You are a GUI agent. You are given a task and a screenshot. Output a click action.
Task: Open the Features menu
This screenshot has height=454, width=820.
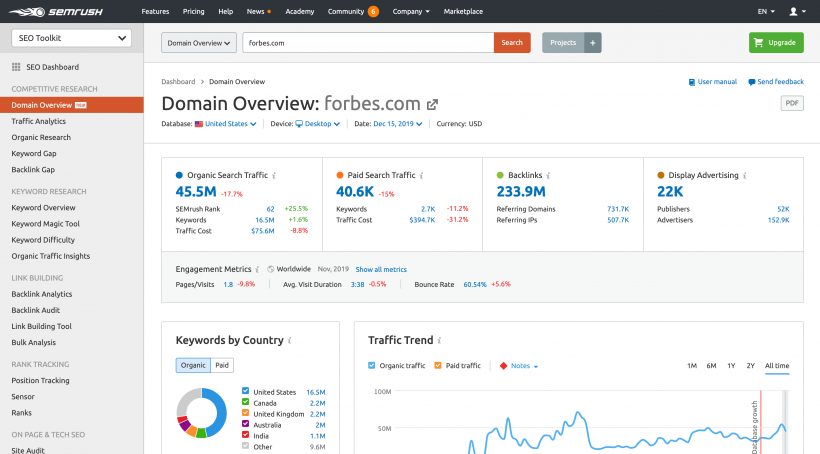point(155,12)
